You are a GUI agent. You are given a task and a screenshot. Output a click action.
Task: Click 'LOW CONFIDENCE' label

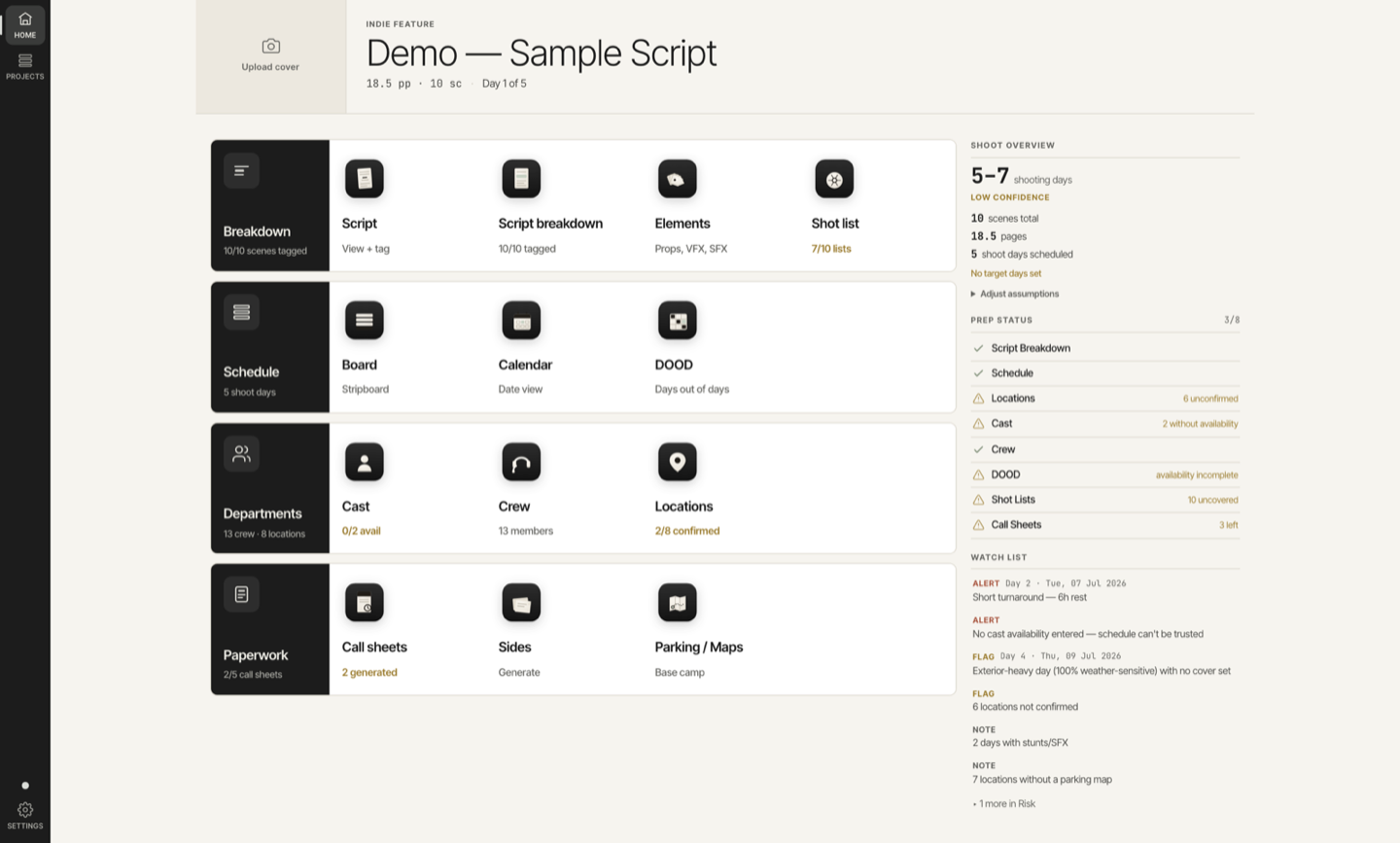1010,197
